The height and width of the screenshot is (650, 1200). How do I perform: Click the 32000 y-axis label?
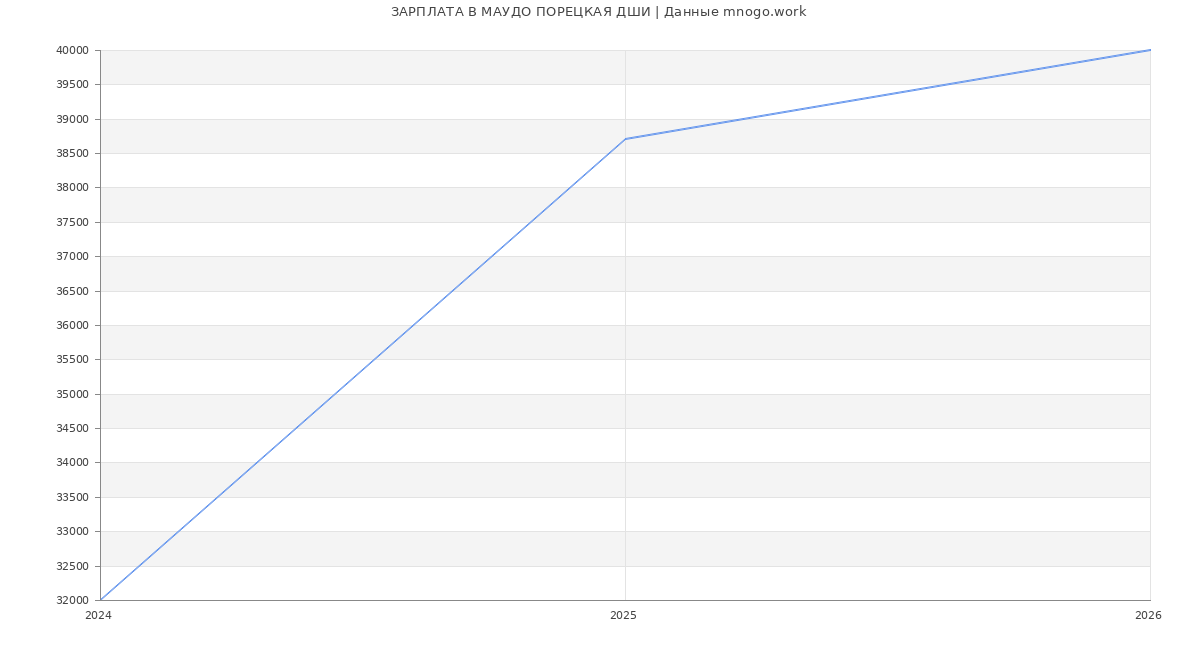coord(73,601)
